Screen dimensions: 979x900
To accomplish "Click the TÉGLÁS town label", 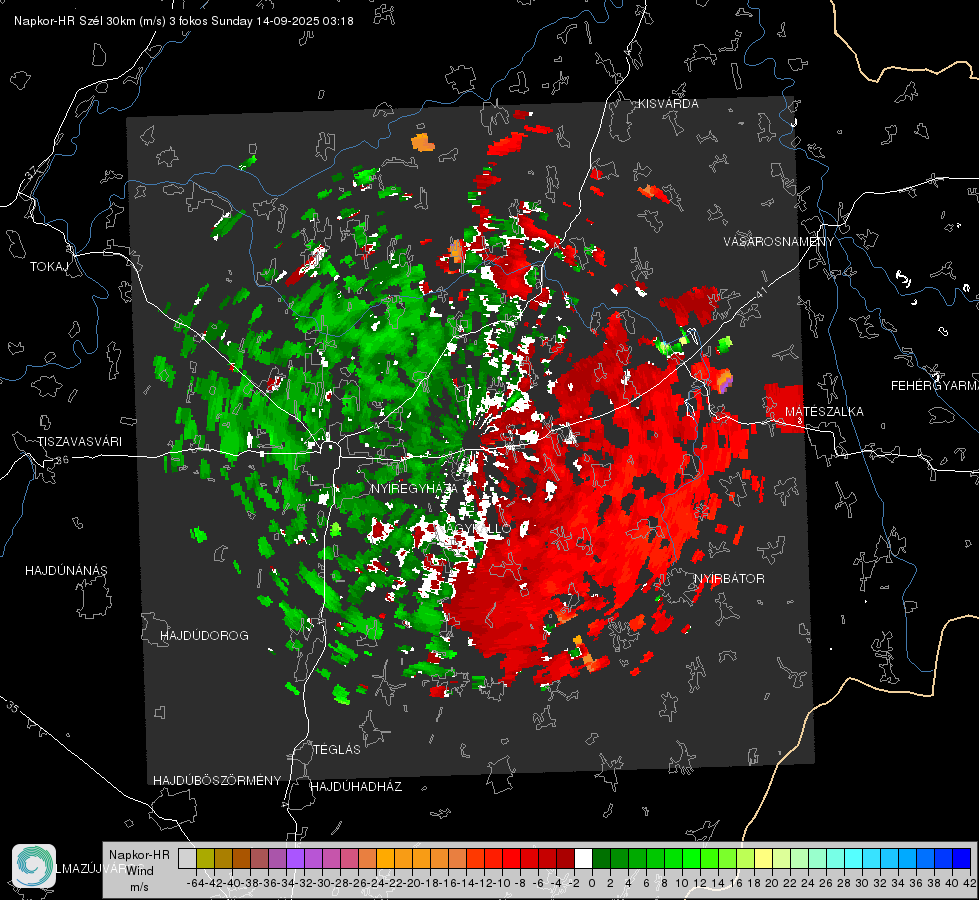I will (x=337, y=749).
